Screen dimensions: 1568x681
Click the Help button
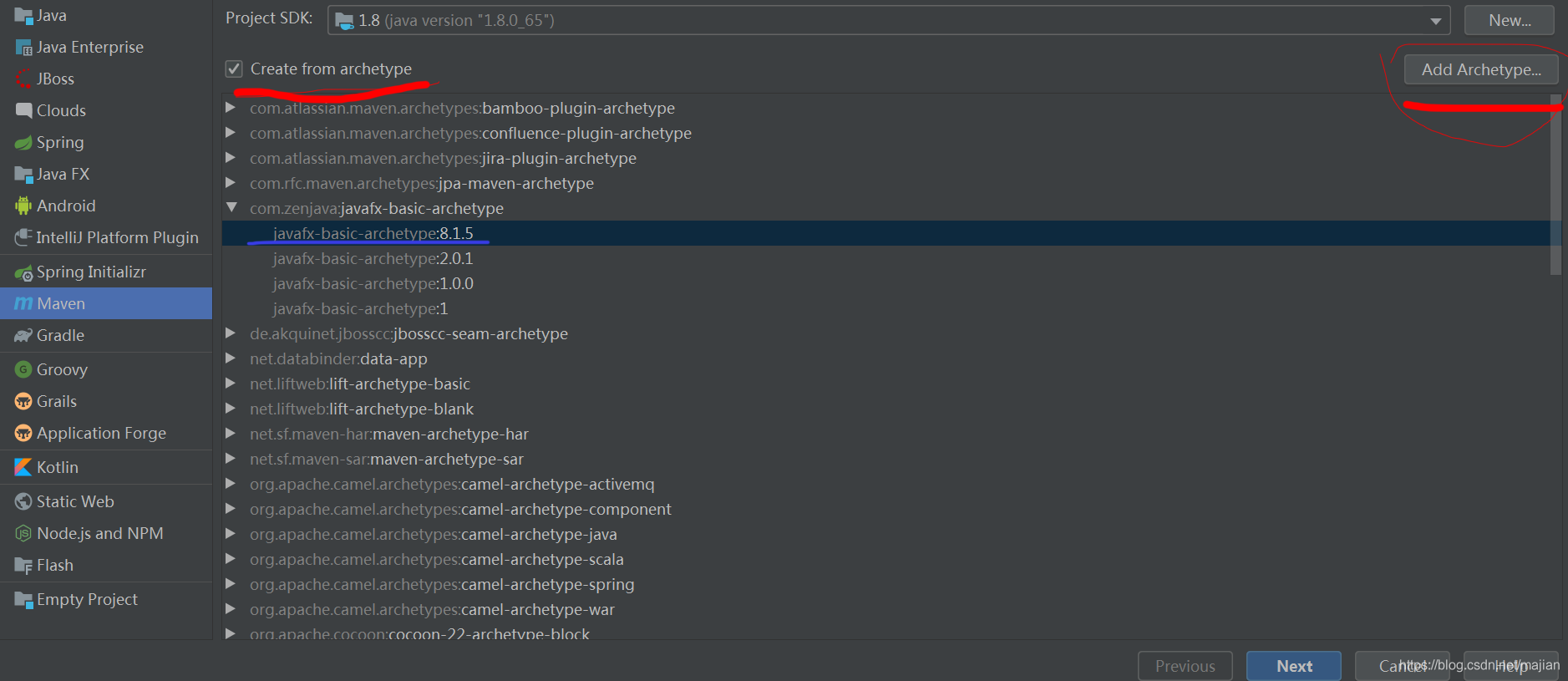(1511, 666)
